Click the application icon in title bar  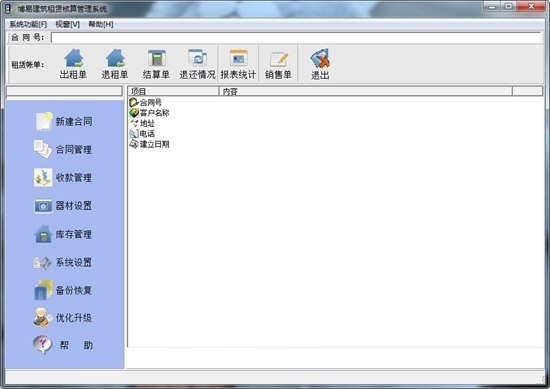point(8,8)
